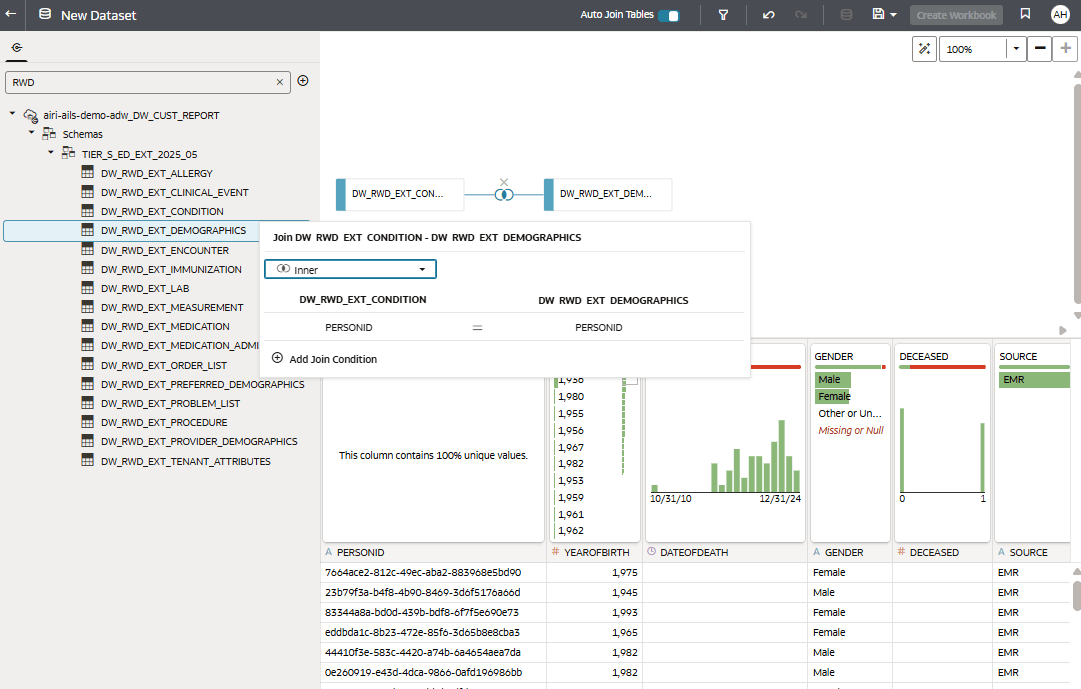The width and height of the screenshot is (1081, 689).
Task: Clear the RWD search text
Action: click(280, 82)
